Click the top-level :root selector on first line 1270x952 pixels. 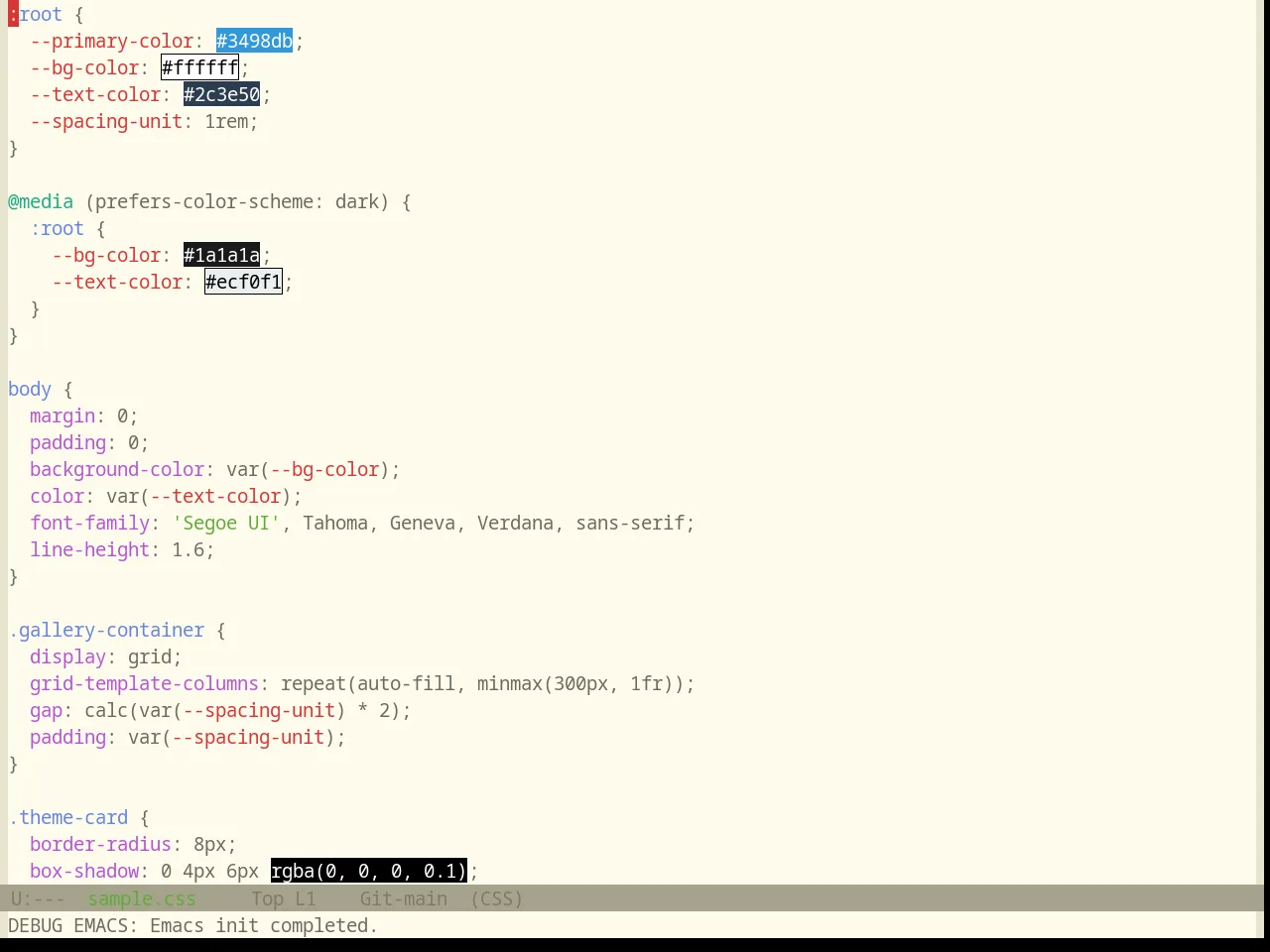coord(35,14)
